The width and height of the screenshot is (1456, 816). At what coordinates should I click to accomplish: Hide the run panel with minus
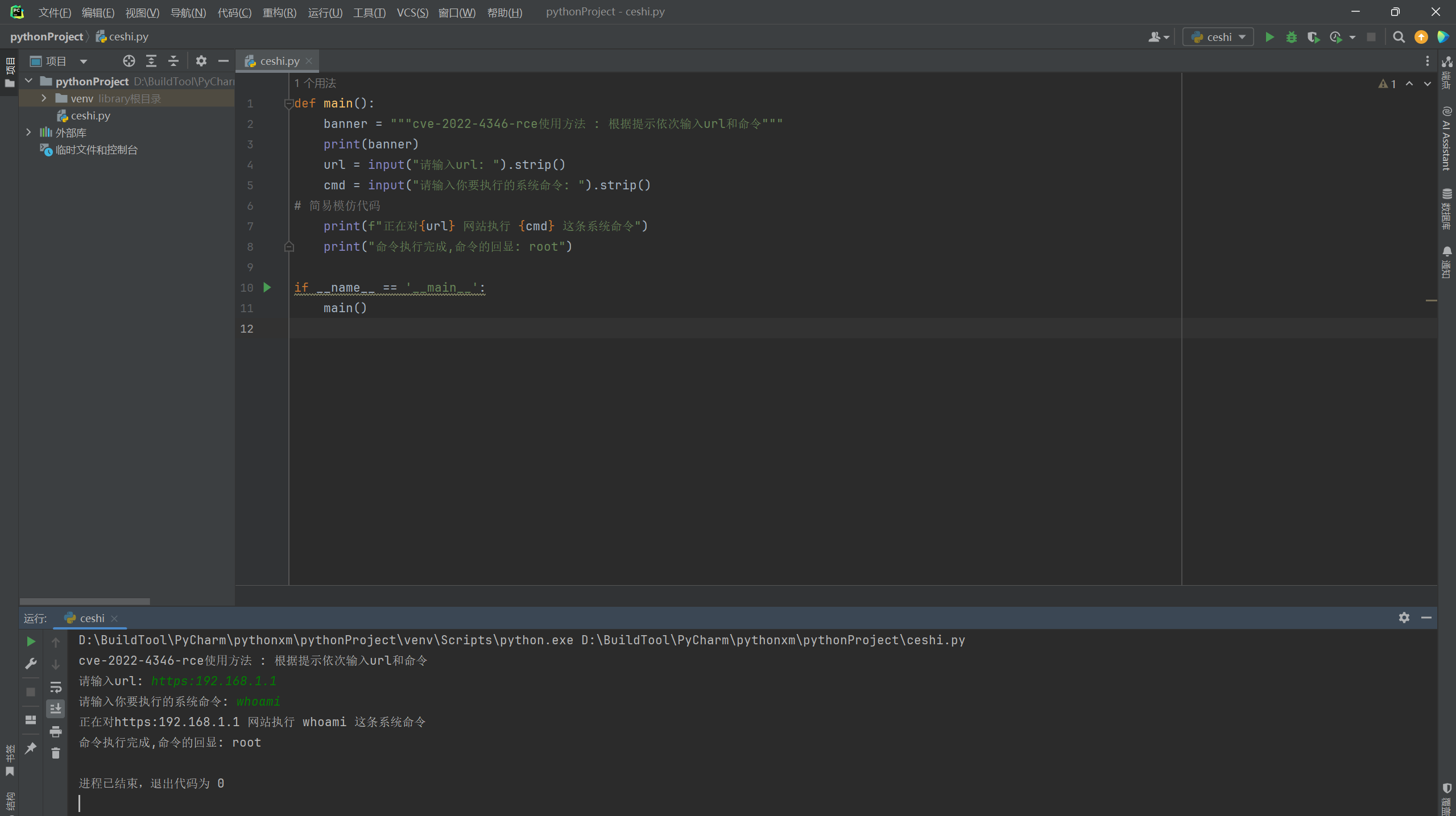coord(1426,618)
